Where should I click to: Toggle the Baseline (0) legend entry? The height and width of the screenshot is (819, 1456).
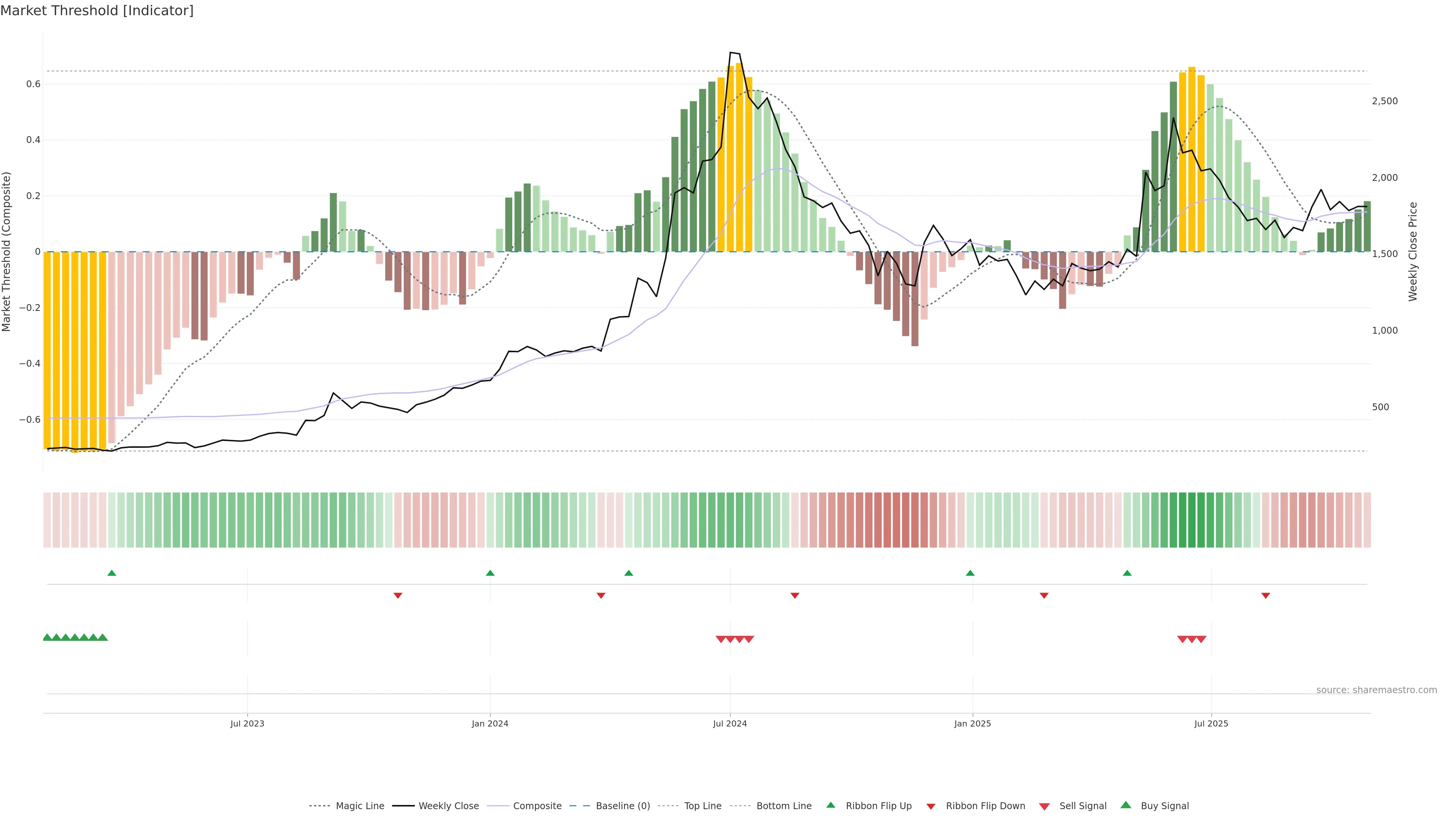coord(622,806)
